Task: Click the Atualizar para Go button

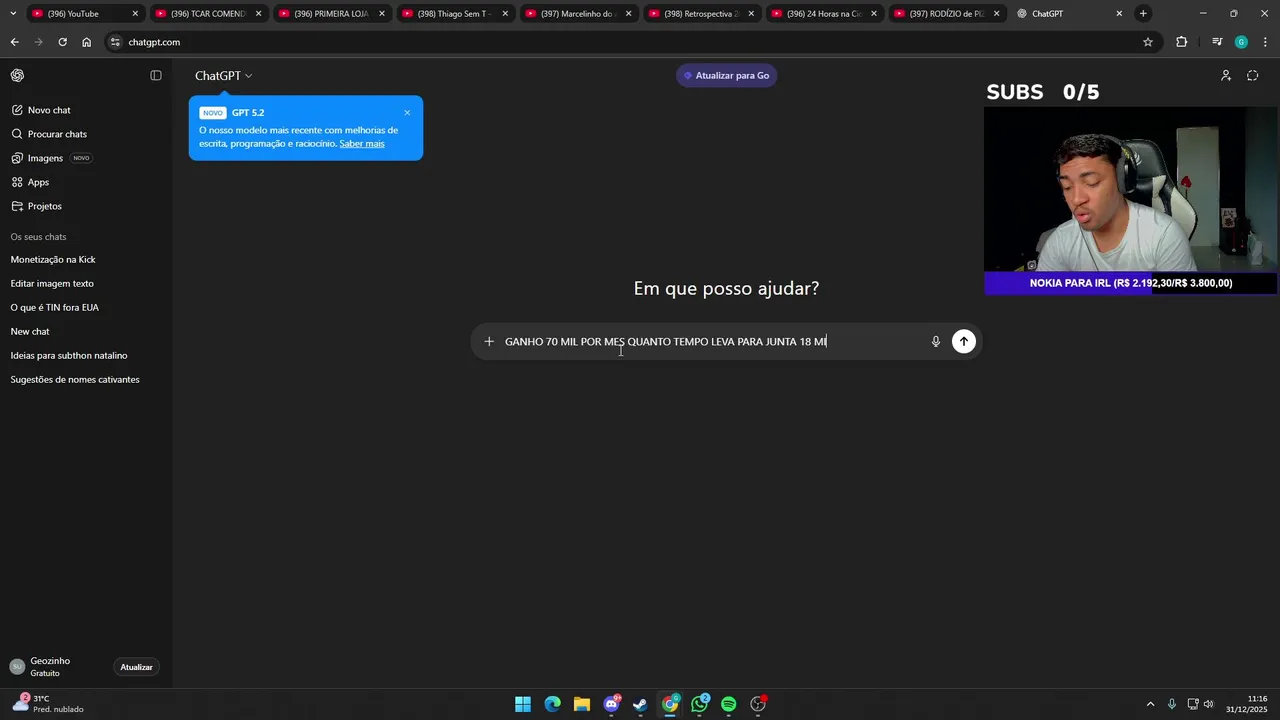Action: point(726,76)
